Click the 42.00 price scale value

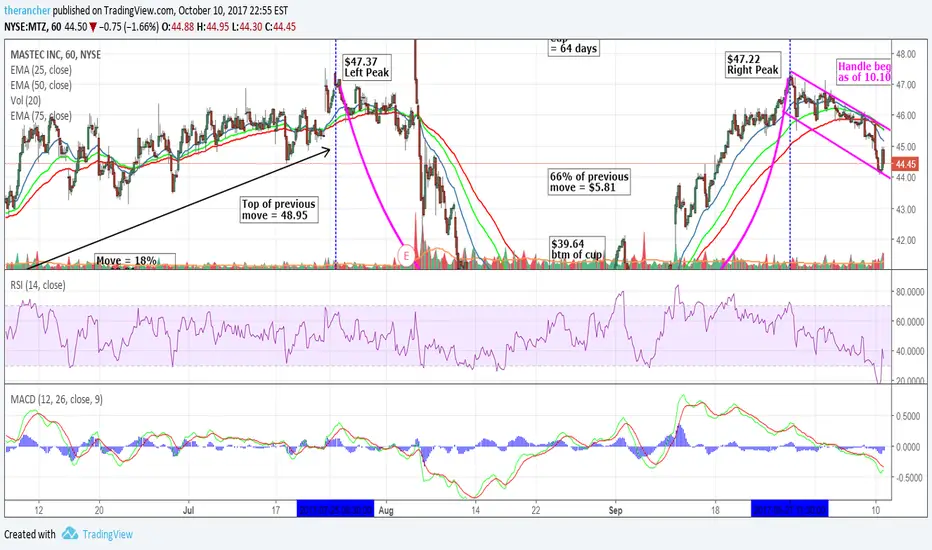coord(906,240)
